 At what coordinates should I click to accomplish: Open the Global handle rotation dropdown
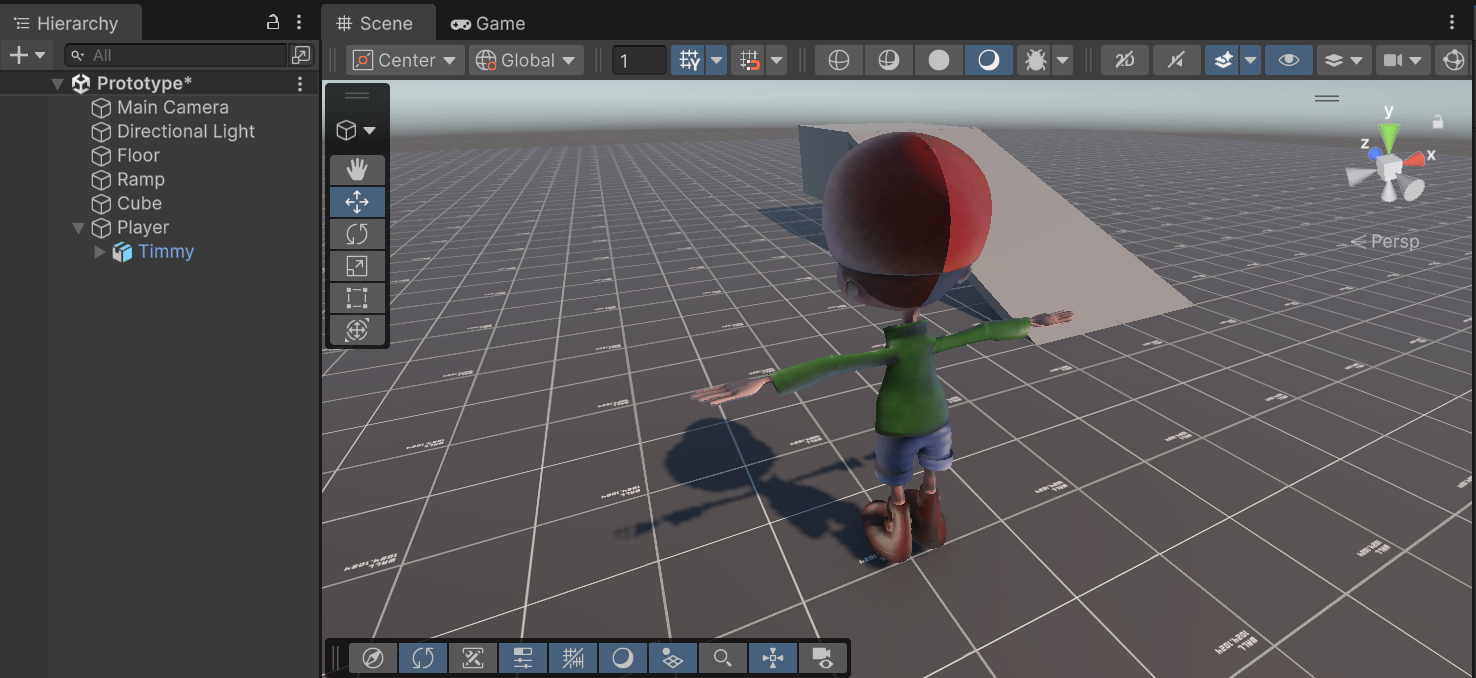click(x=528, y=60)
